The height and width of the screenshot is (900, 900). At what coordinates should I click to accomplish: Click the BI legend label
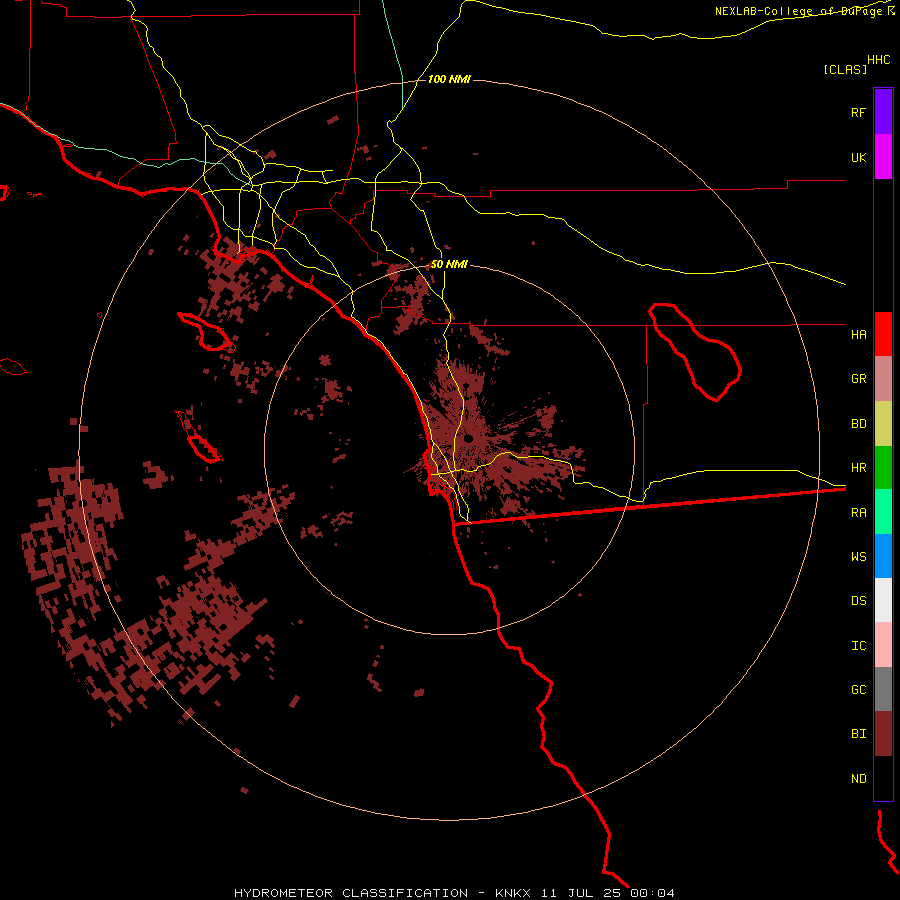858,734
